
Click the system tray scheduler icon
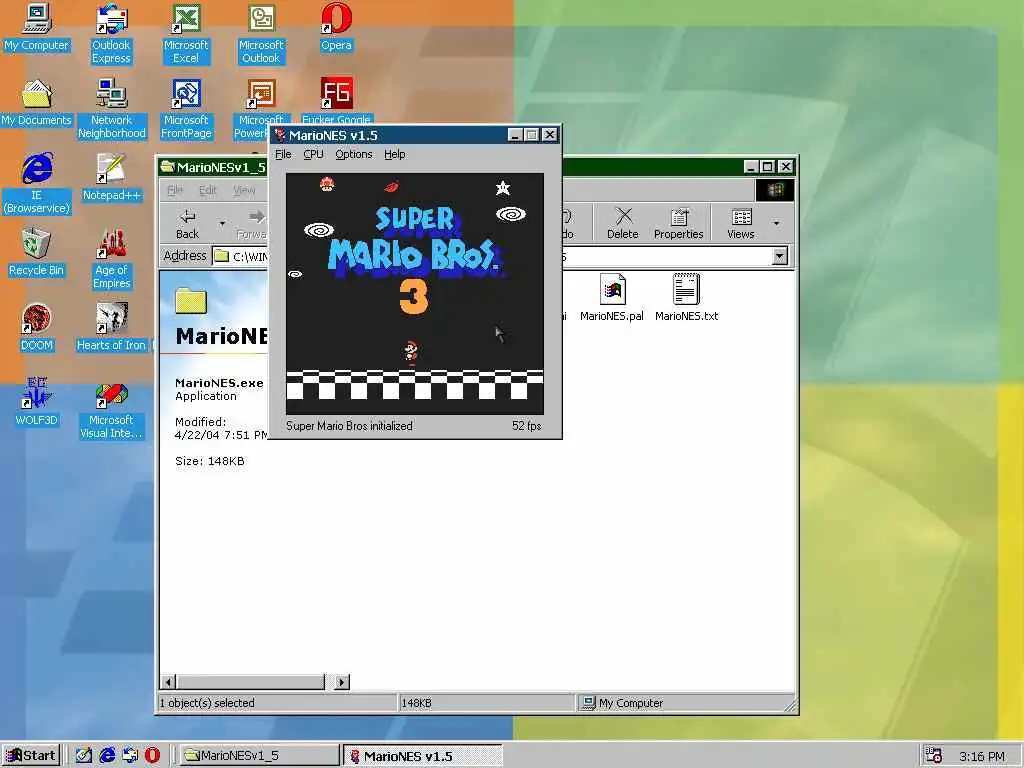coord(933,756)
